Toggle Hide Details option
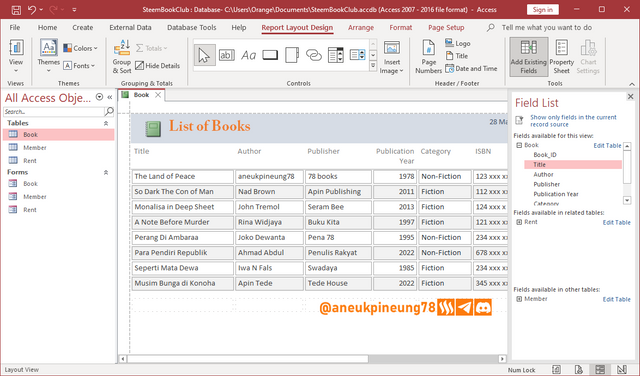Image resolution: width=640 pixels, height=376 pixels. (158, 65)
